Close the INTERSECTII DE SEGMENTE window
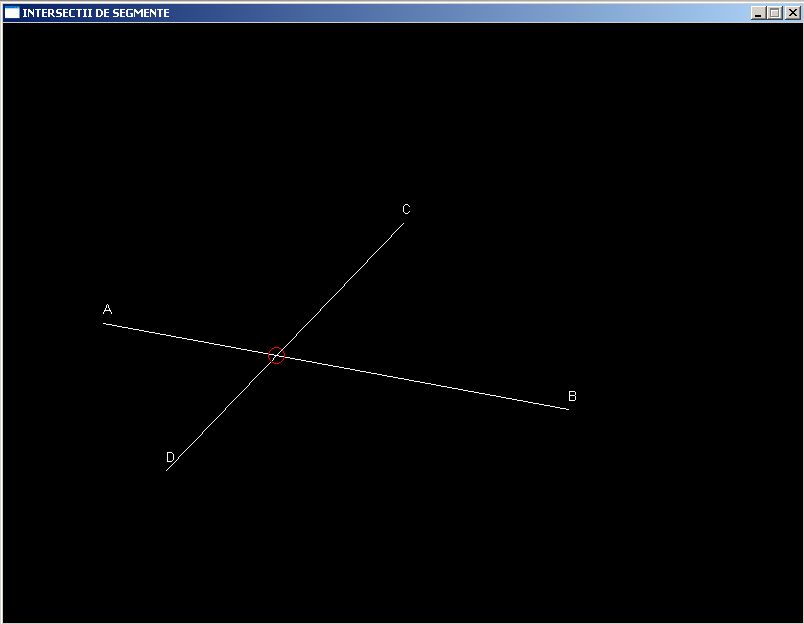 [793, 13]
